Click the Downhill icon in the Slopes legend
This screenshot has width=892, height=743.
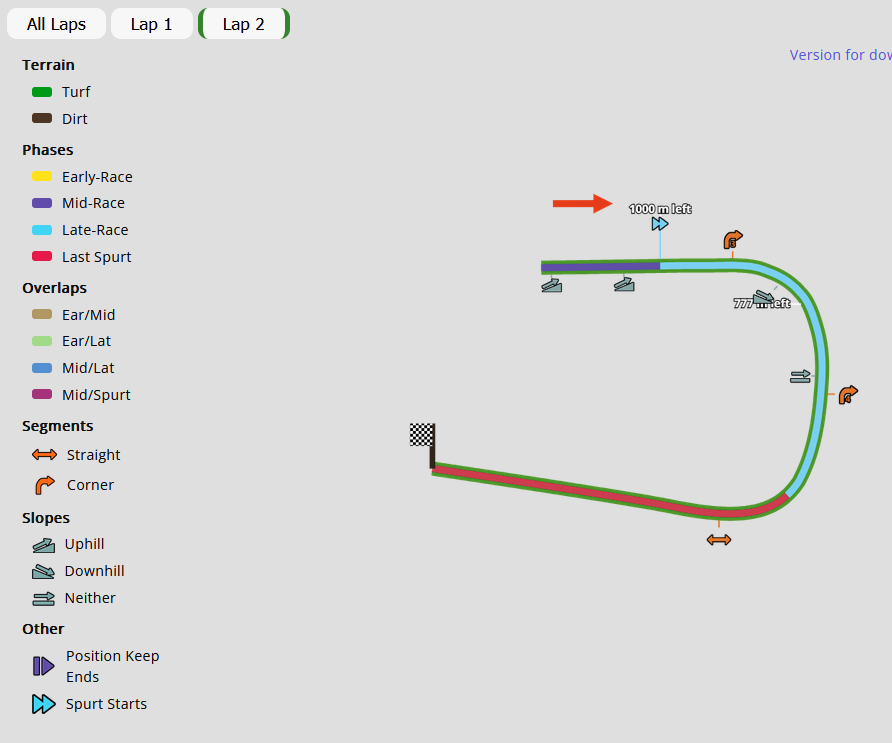(x=43, y=572)
